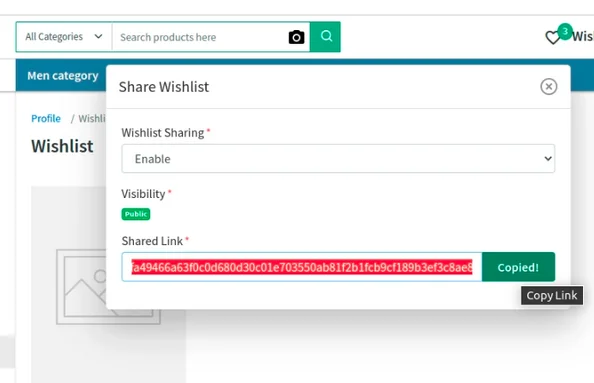Click the green search magnifier button
This screenshot has width=594, height=383.
325,37
